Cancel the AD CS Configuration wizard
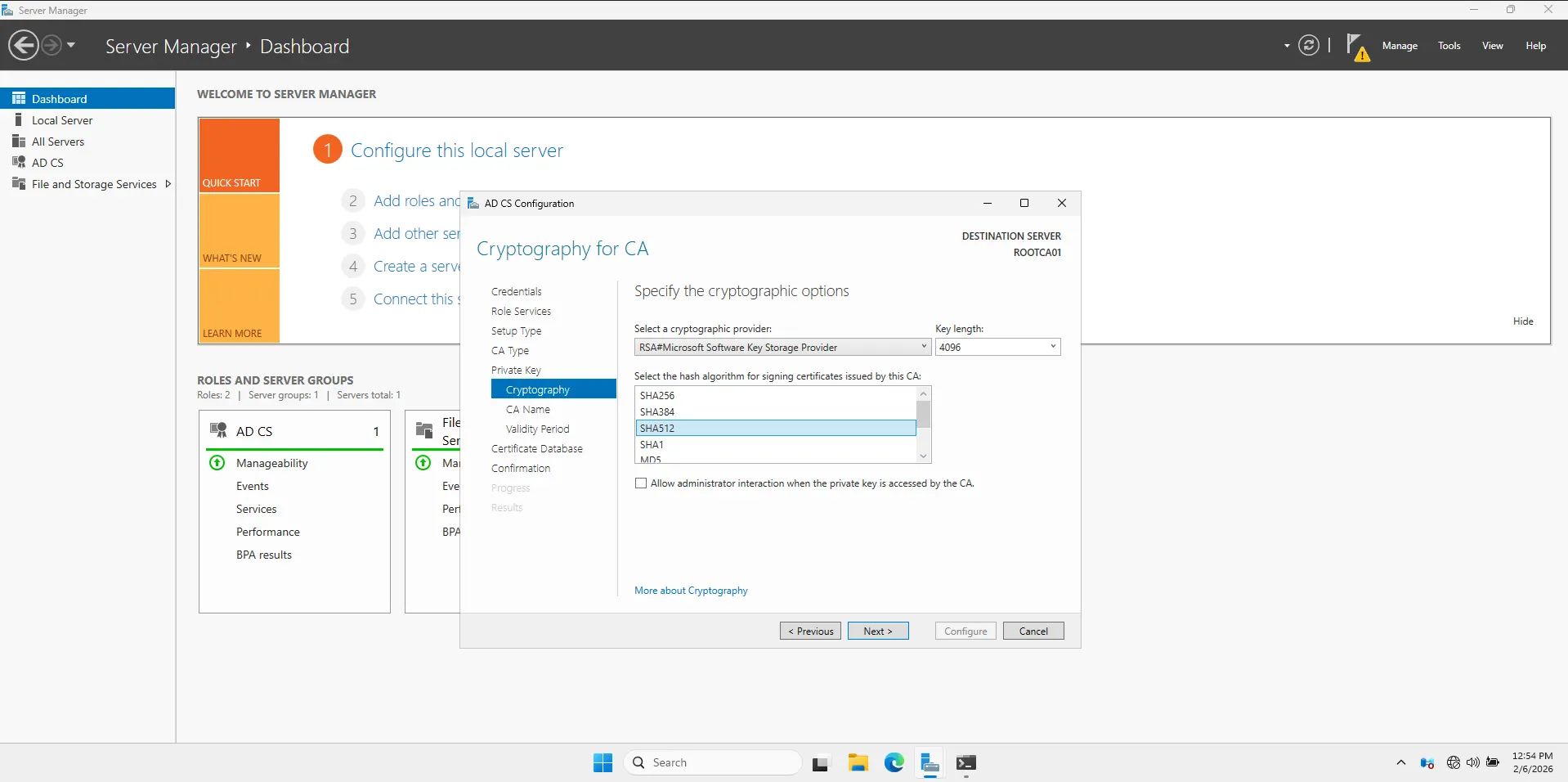This screenshot has width=1568, height=782. (1033, 631)
